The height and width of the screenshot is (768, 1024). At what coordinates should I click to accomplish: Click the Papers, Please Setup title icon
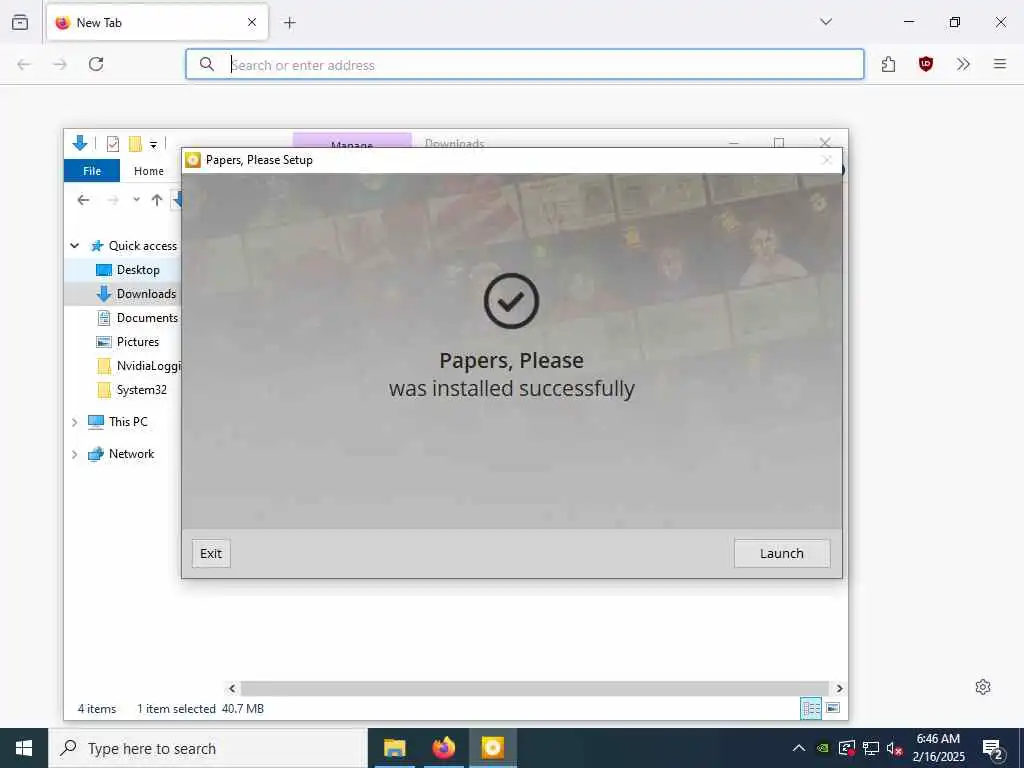coord(193,160)
